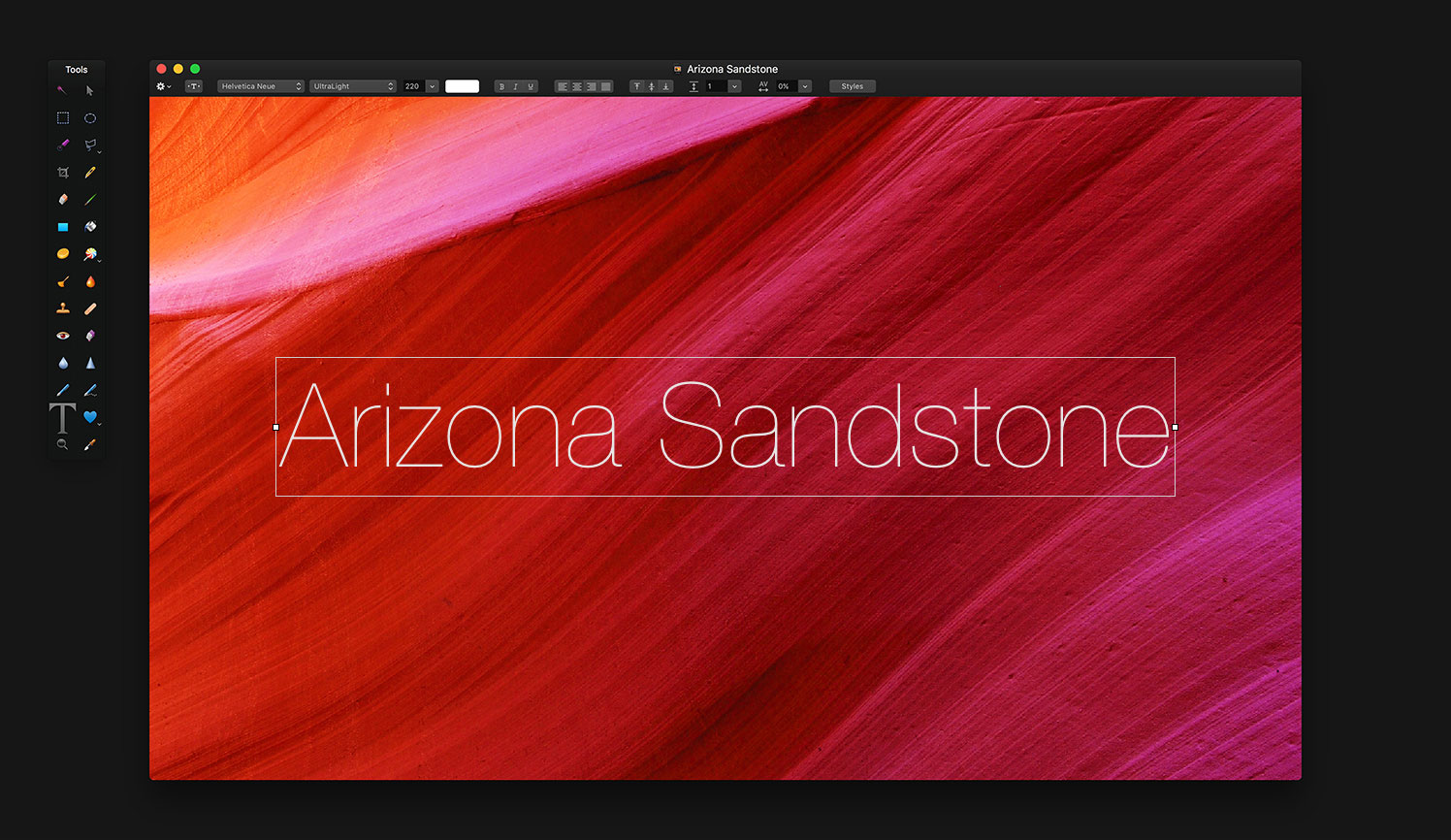This screenshot has height=840, width=1451.
Task: Click the kerning 0% value field
Action: coord(787,86)
